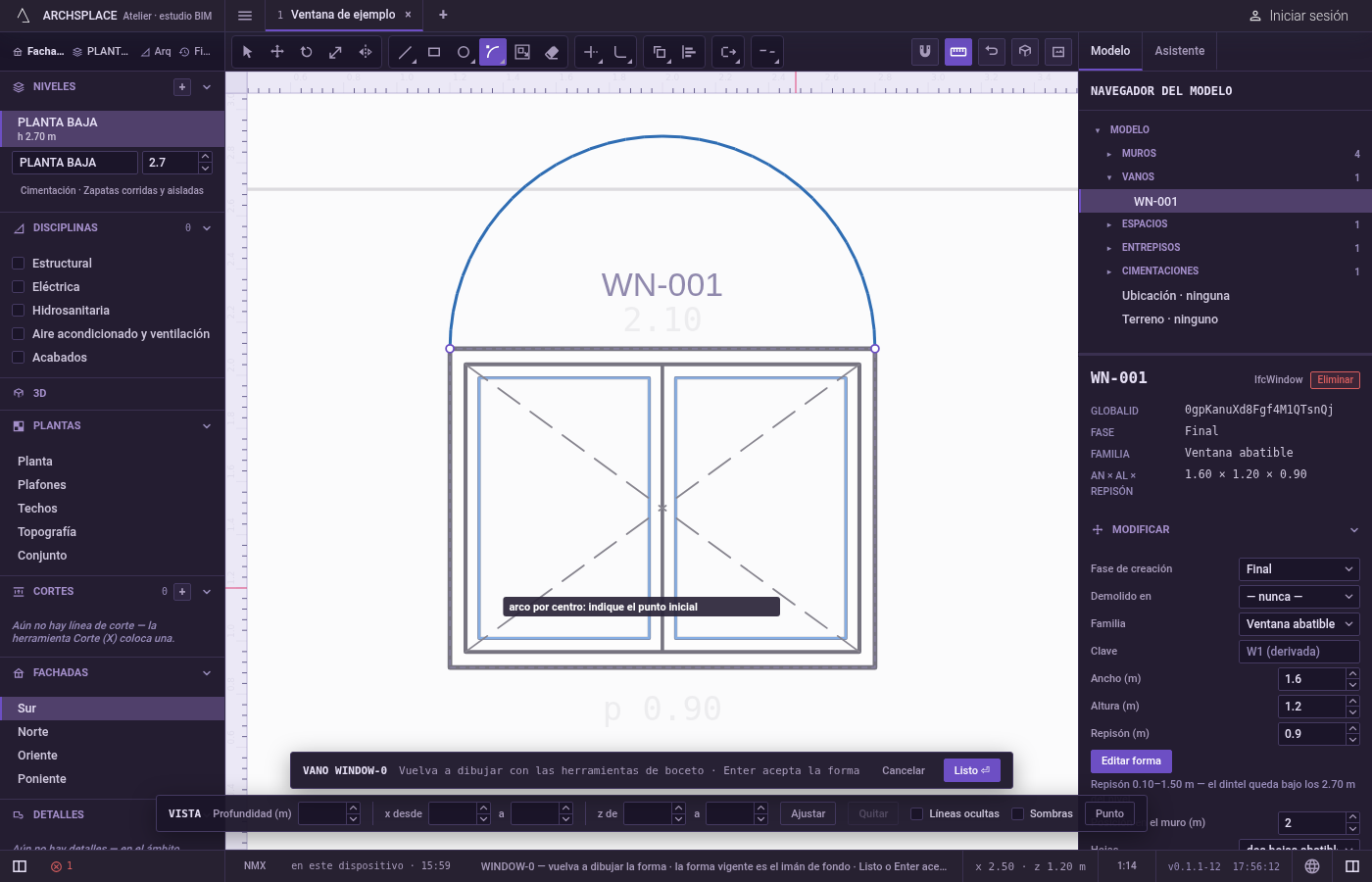Collapse the MODIFICAR section
Image resolution: width=1372 pixels, height=882 pixels.
click(1354, 530)
